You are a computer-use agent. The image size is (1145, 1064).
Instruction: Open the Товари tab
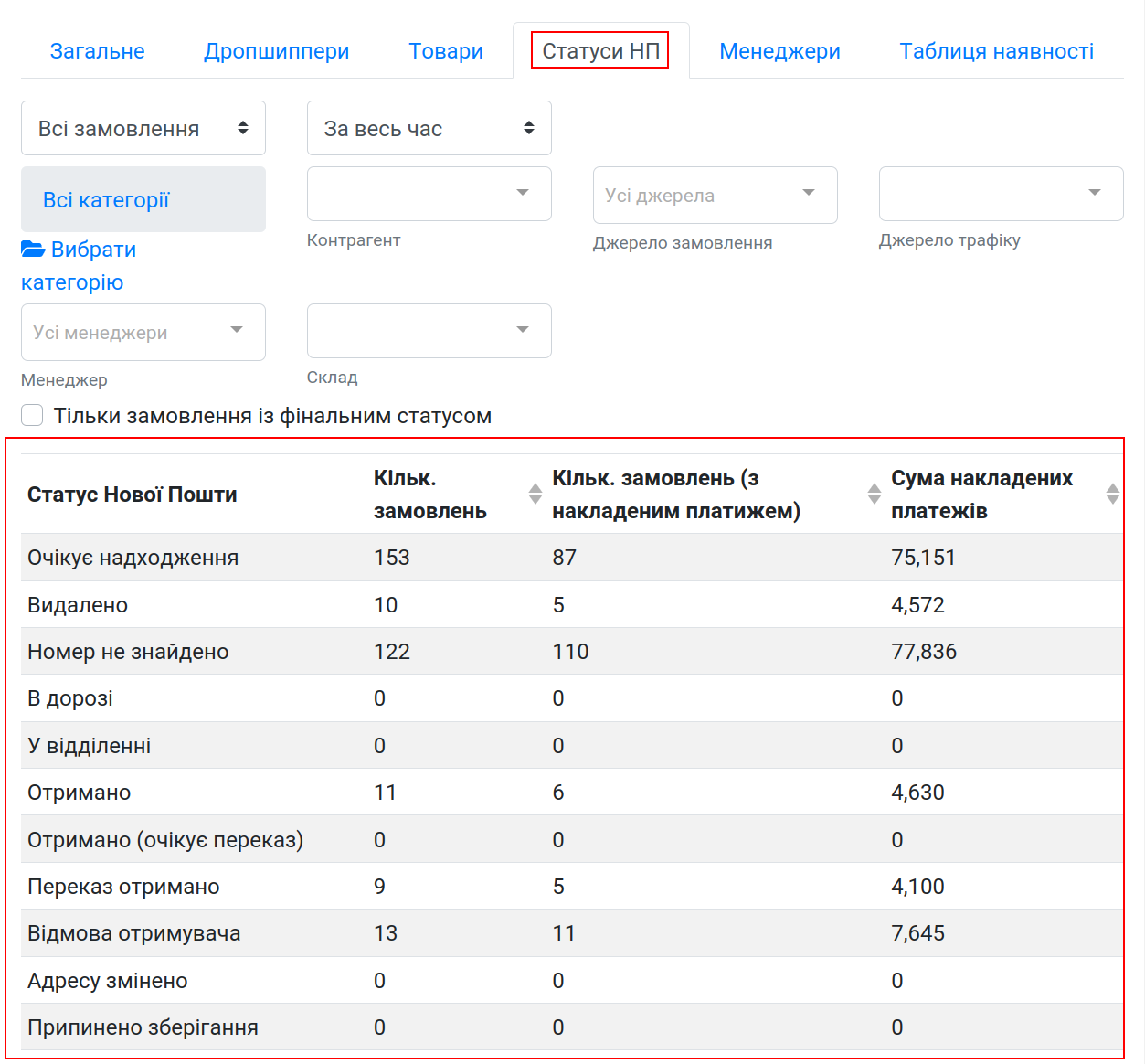(x=446, y=51)
